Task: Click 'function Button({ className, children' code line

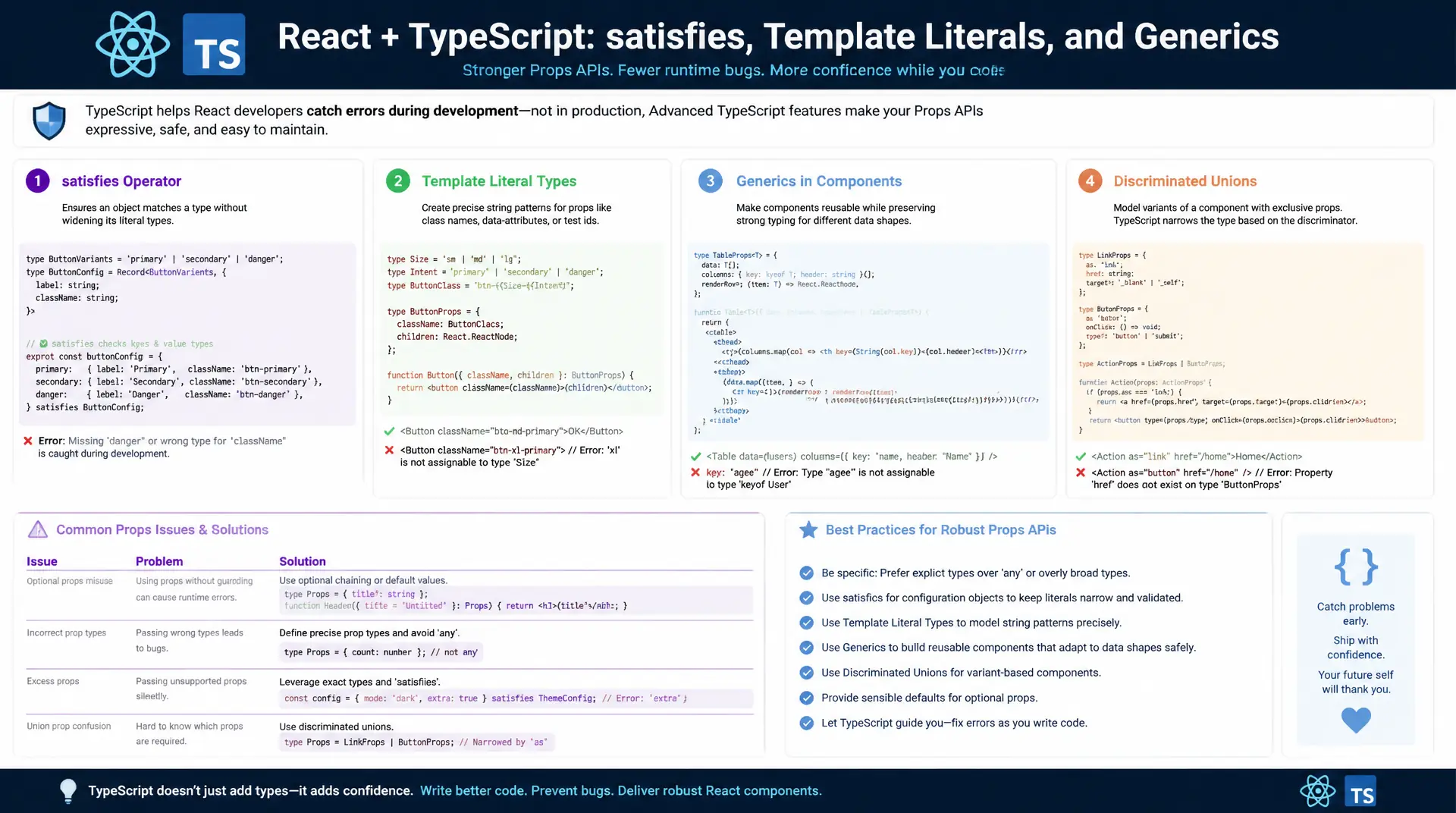Action: (x=510, y=375)
